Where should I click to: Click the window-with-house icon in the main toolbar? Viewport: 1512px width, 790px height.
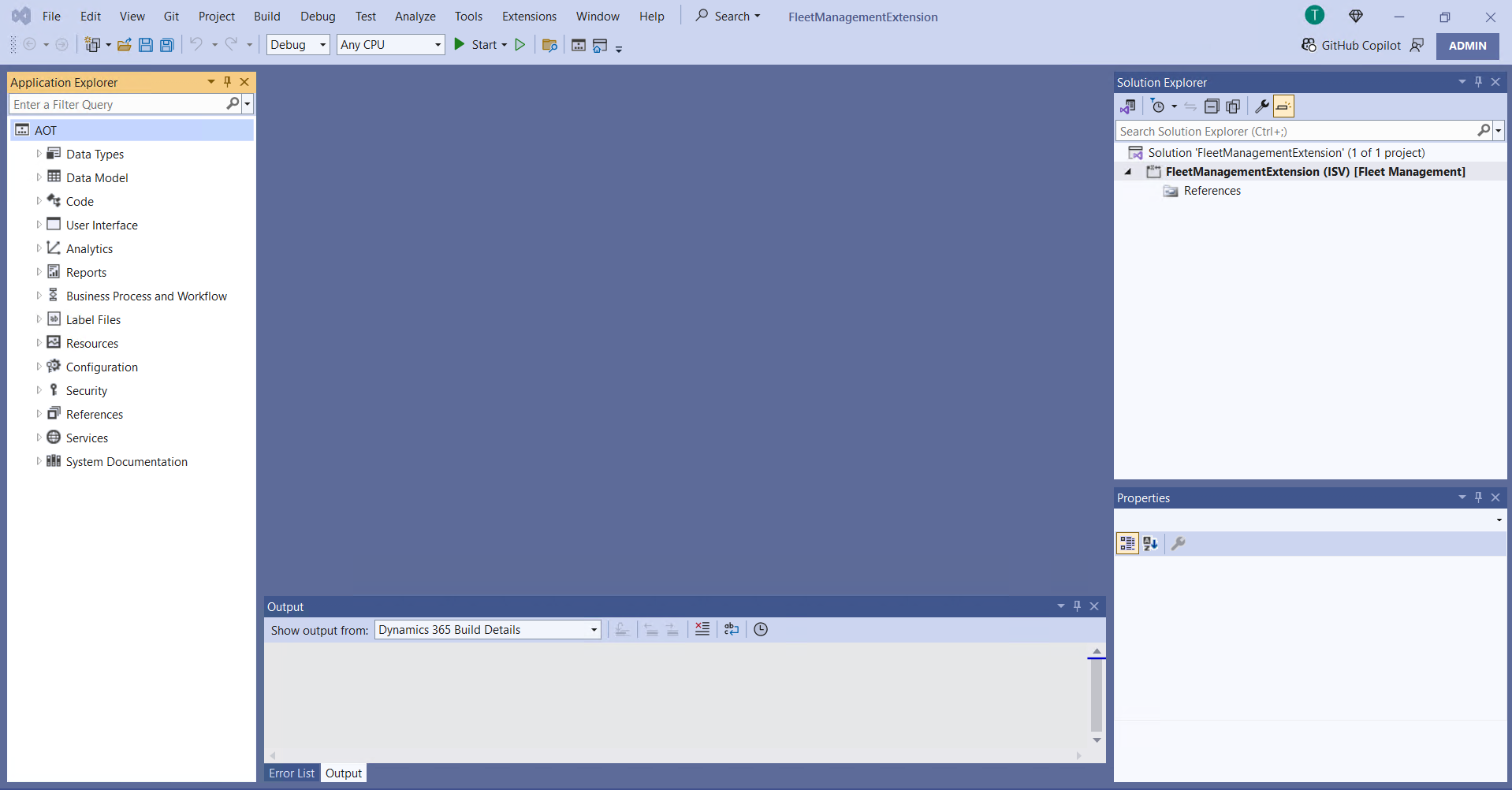600,45
